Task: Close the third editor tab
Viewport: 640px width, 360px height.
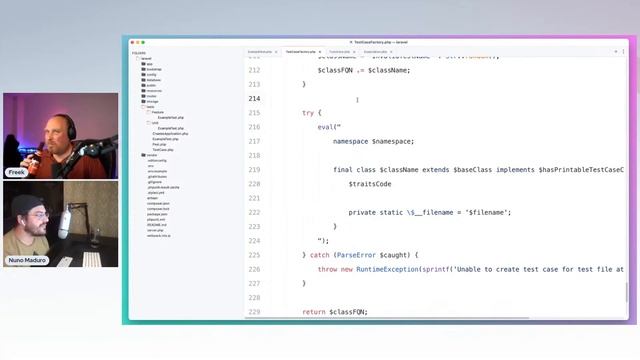Action: click(x=354, y=52)
